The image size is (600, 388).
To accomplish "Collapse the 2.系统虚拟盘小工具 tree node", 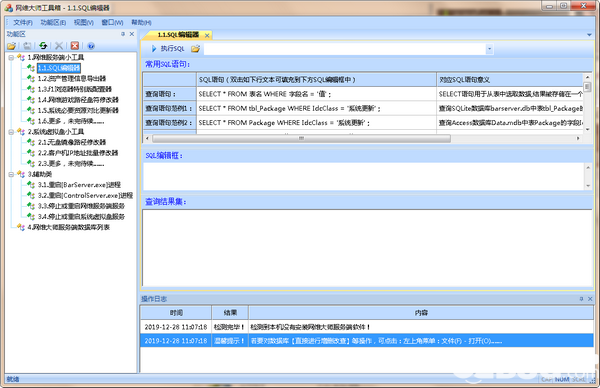I will click(x=11, y=132).
